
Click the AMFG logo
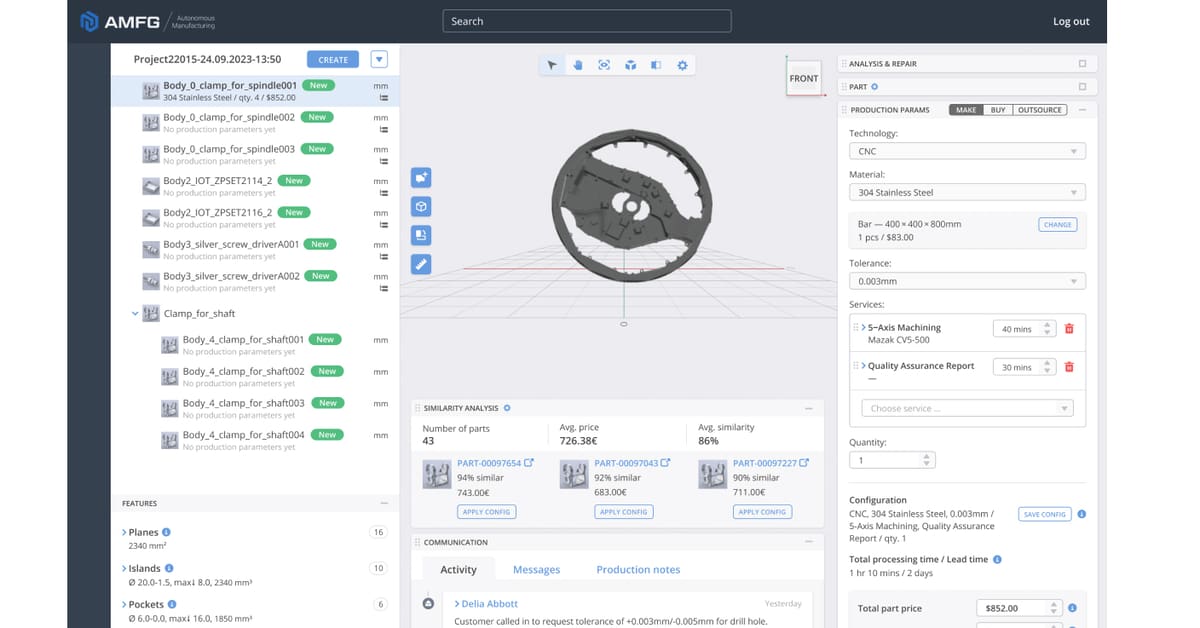click(148, 21)
